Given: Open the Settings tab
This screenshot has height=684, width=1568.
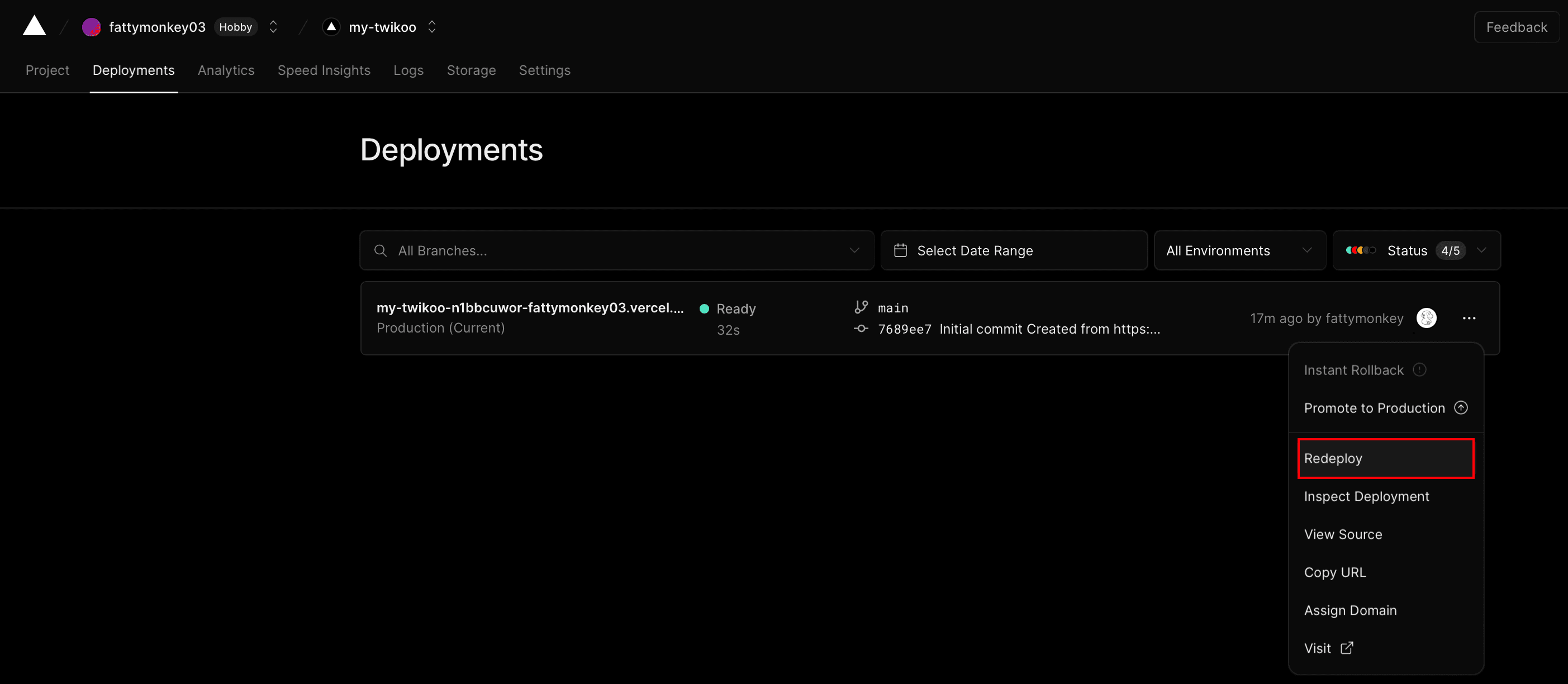Looking at the screenshot, I should [545, 70].
